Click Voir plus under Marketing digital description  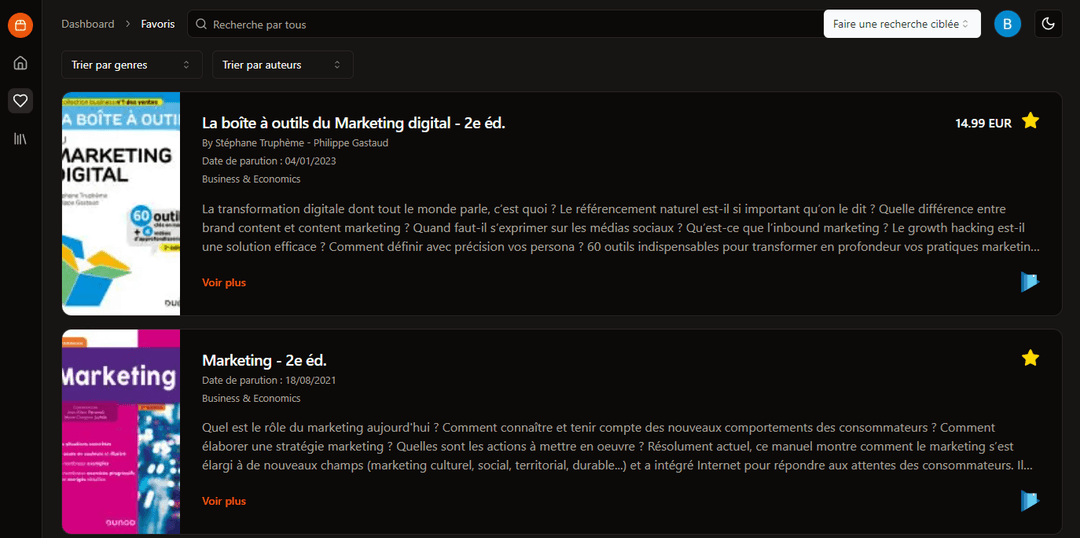[224, 282]
